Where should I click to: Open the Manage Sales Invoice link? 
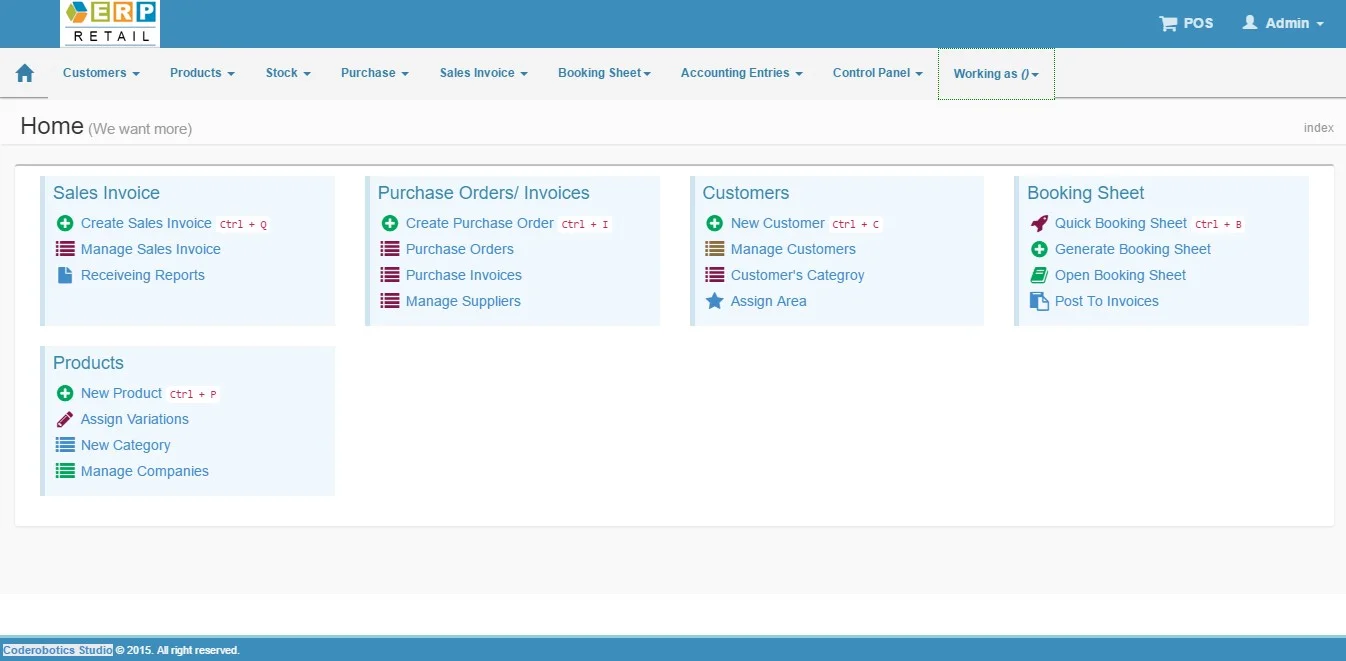tap(151, 249)
